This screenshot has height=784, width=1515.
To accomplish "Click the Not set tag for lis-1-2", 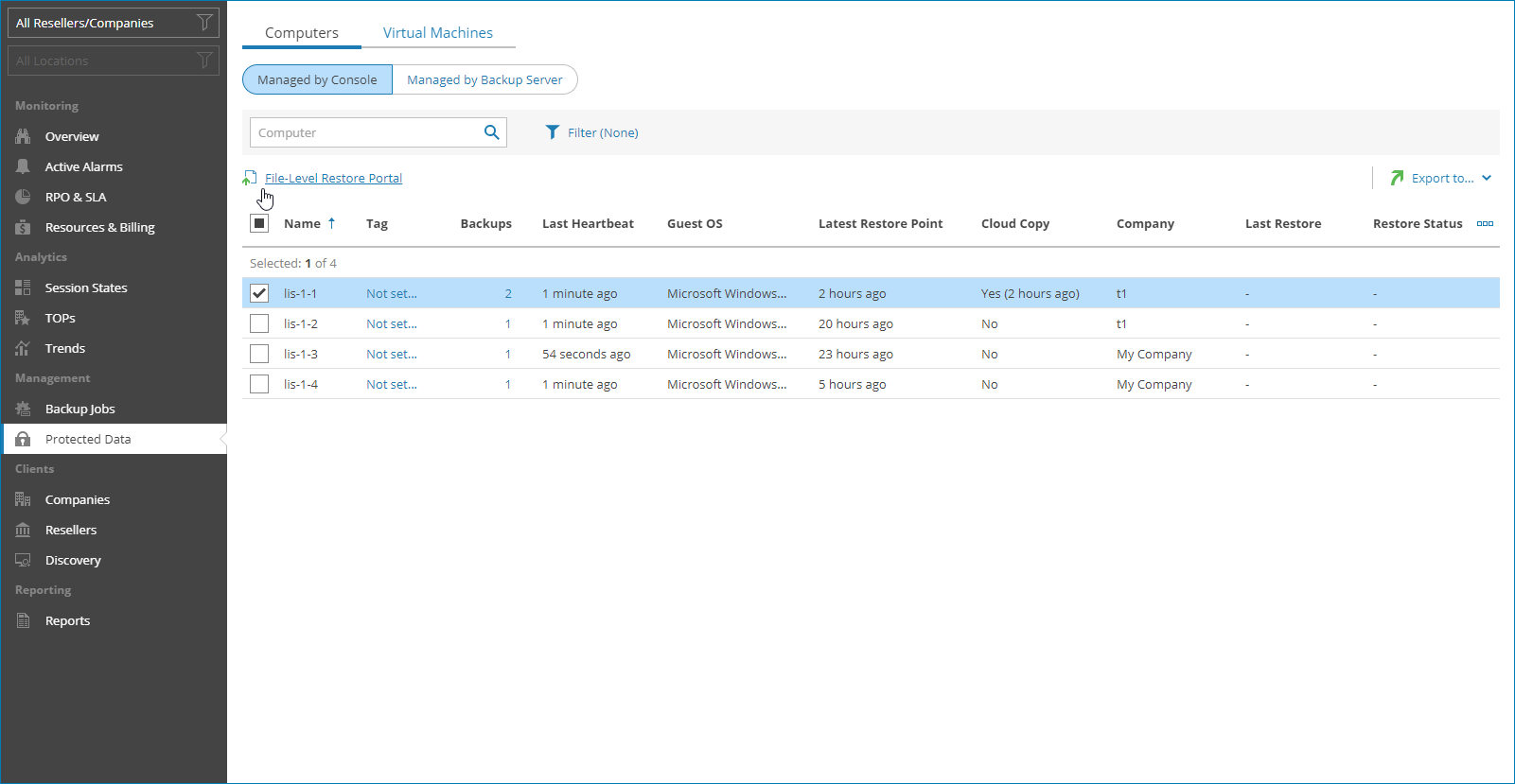I will click(x=391, y=323).
